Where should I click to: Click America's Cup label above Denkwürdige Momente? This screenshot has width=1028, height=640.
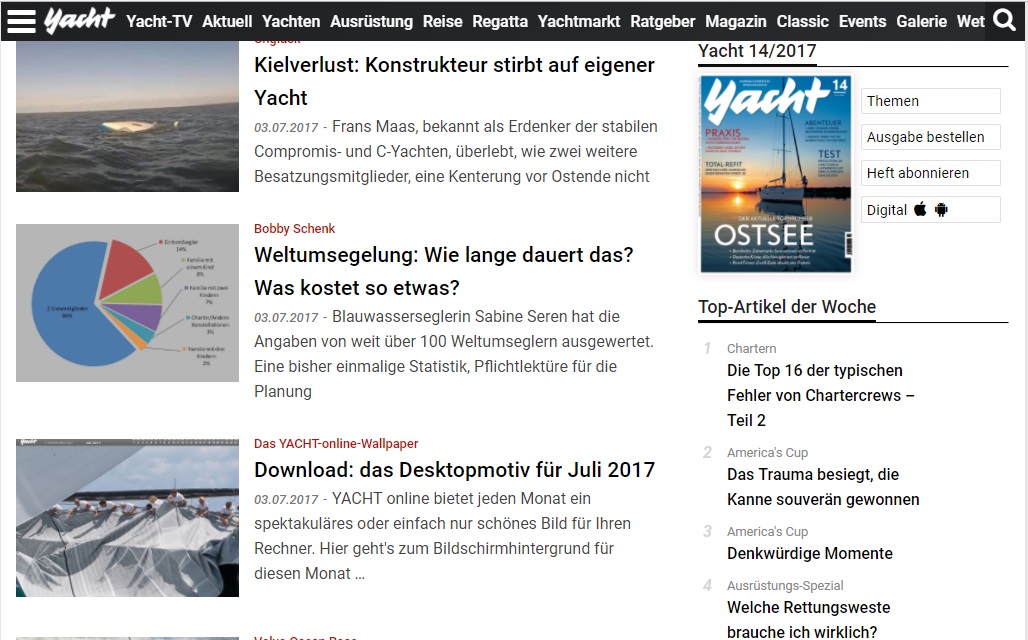(x=767, y=531)
